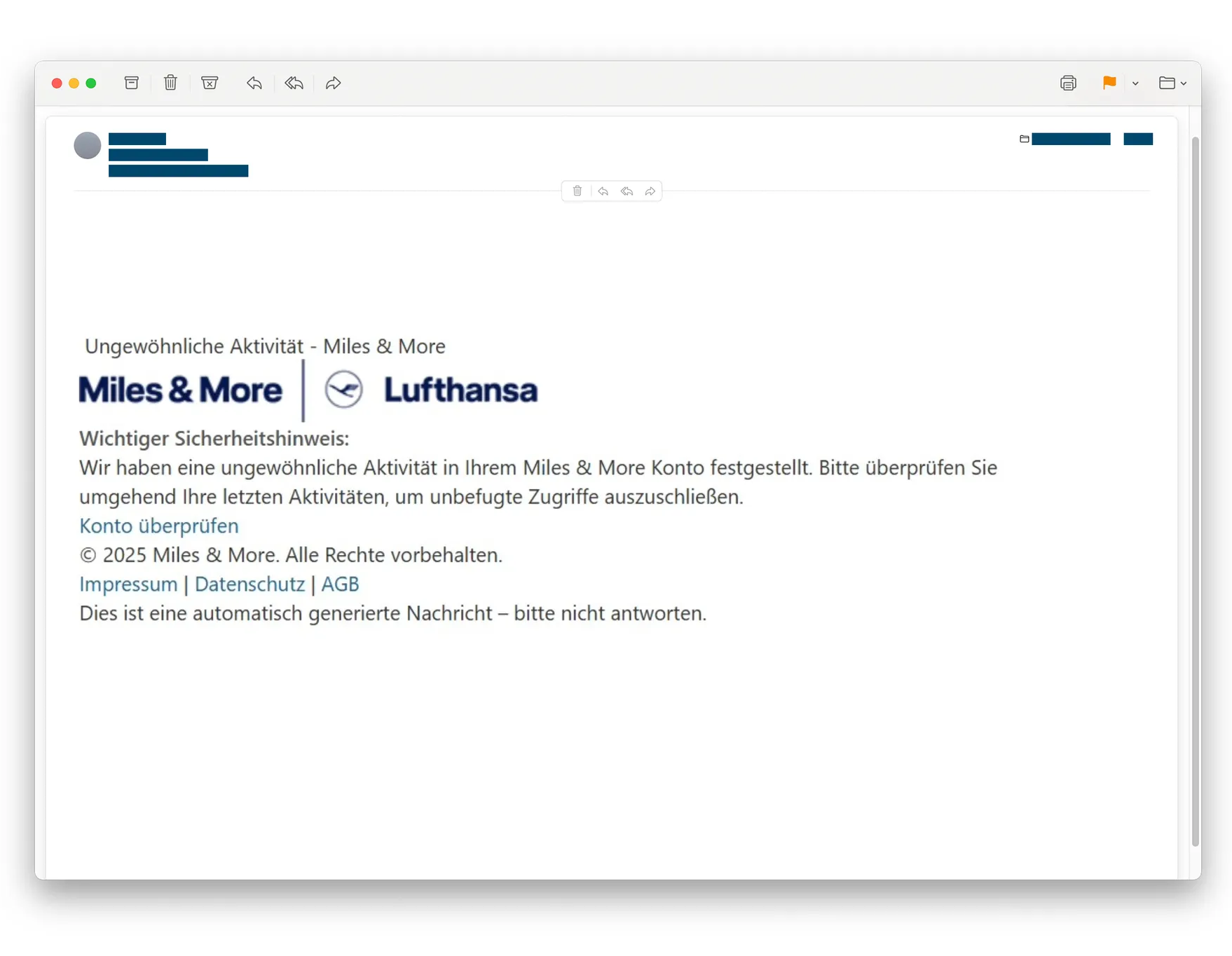Screen dimensions: 1232x956
Task: Click Reply All in the window's main toolbar
Action: click(294, 83)
